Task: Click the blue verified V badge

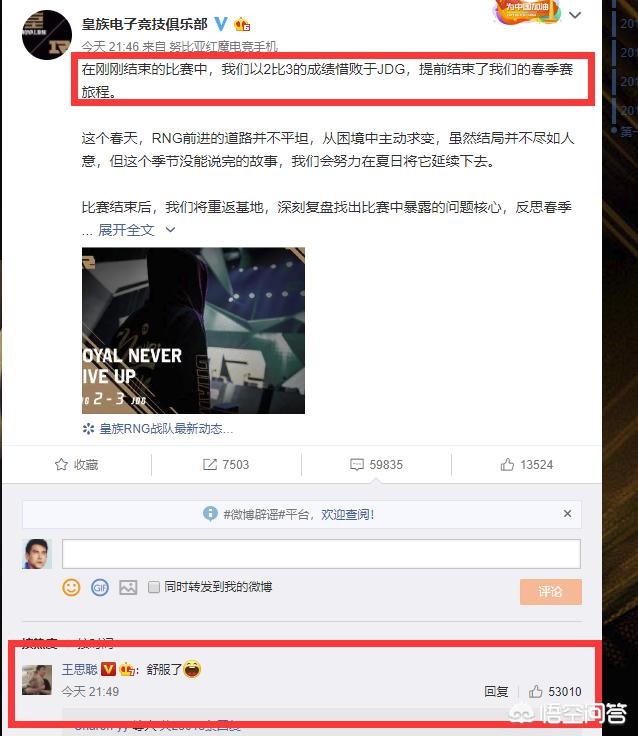Action: (221, 23)
